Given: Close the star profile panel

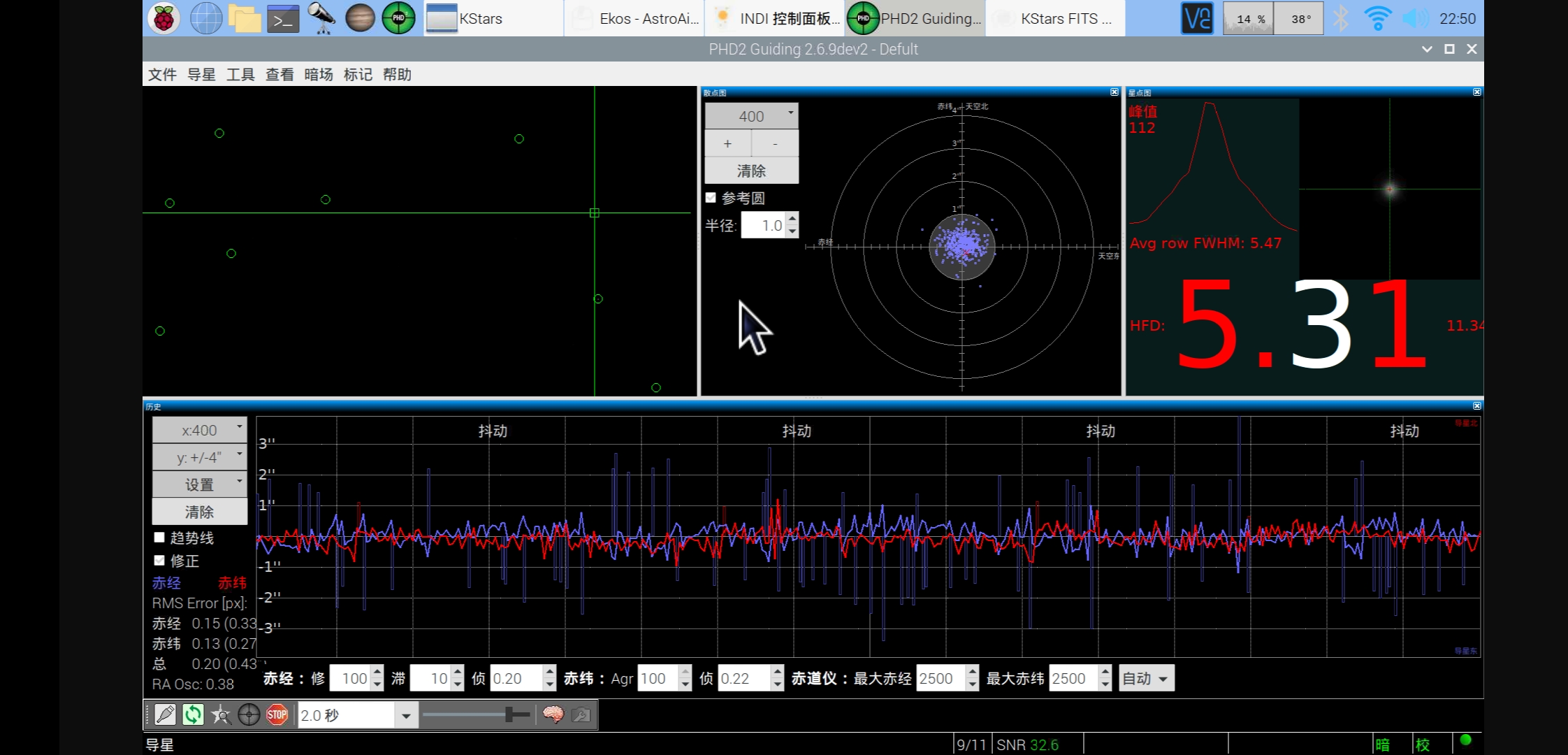Looking at the screenshot, I should tap(1476, 92).
